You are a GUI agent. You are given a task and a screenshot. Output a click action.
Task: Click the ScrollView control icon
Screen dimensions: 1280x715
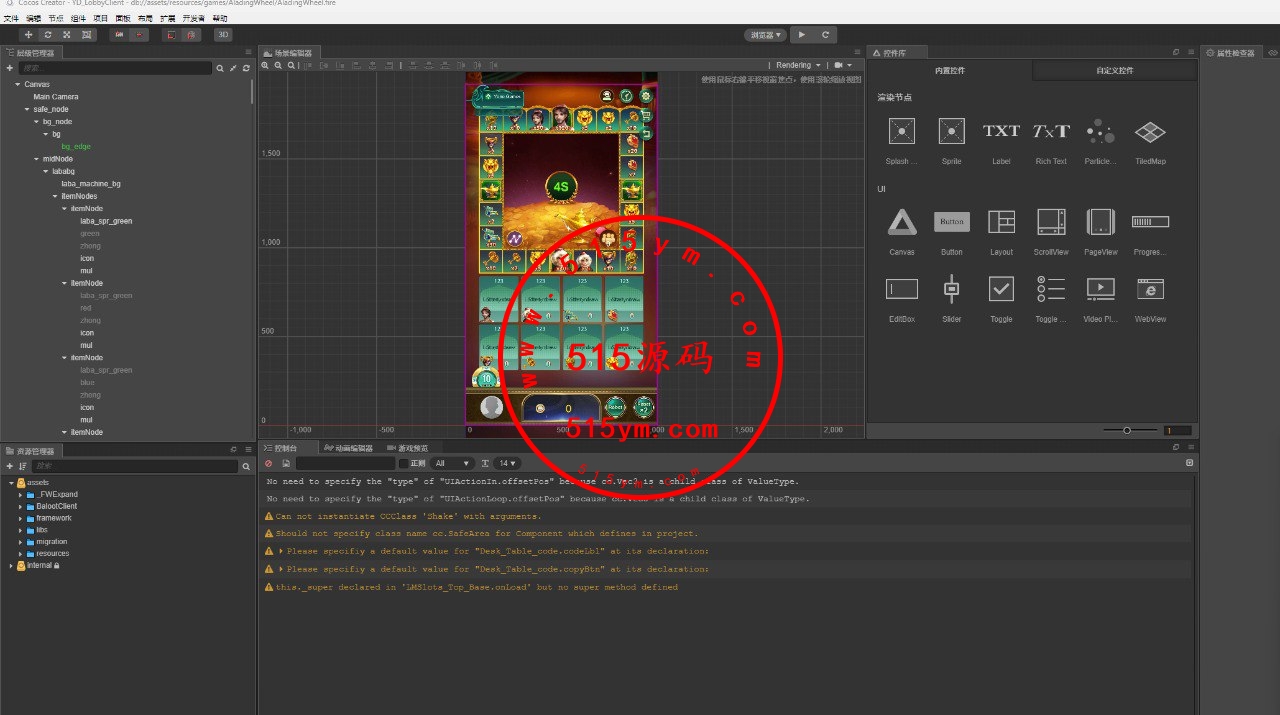[1051, 222]
